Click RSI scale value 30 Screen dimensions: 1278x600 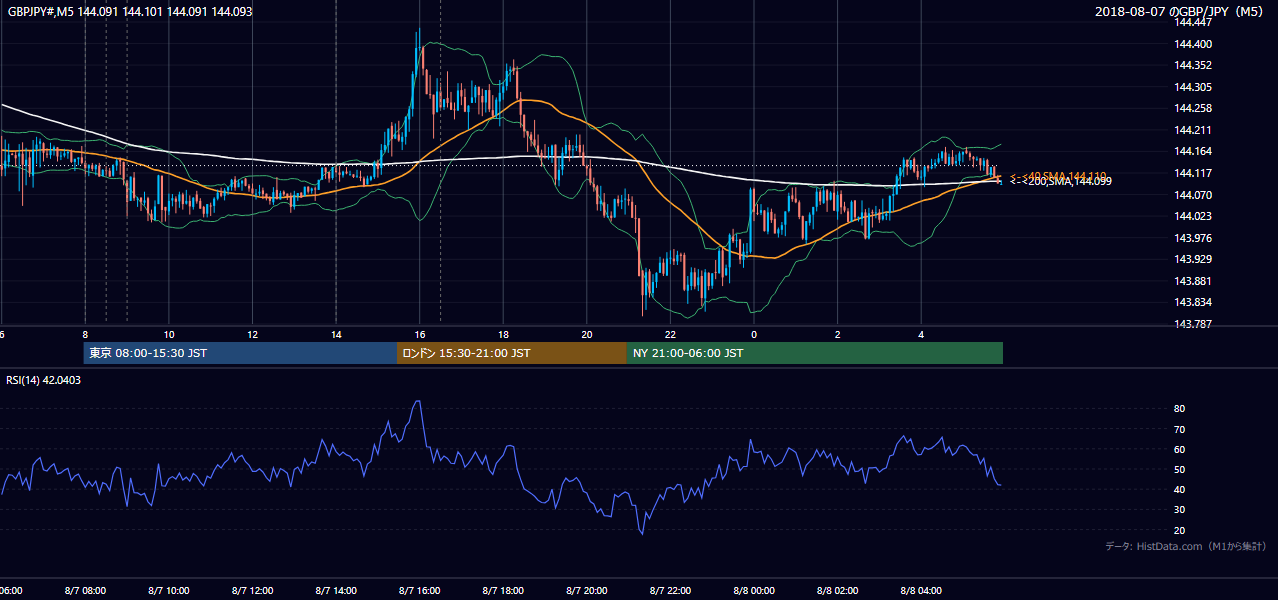1180,509
